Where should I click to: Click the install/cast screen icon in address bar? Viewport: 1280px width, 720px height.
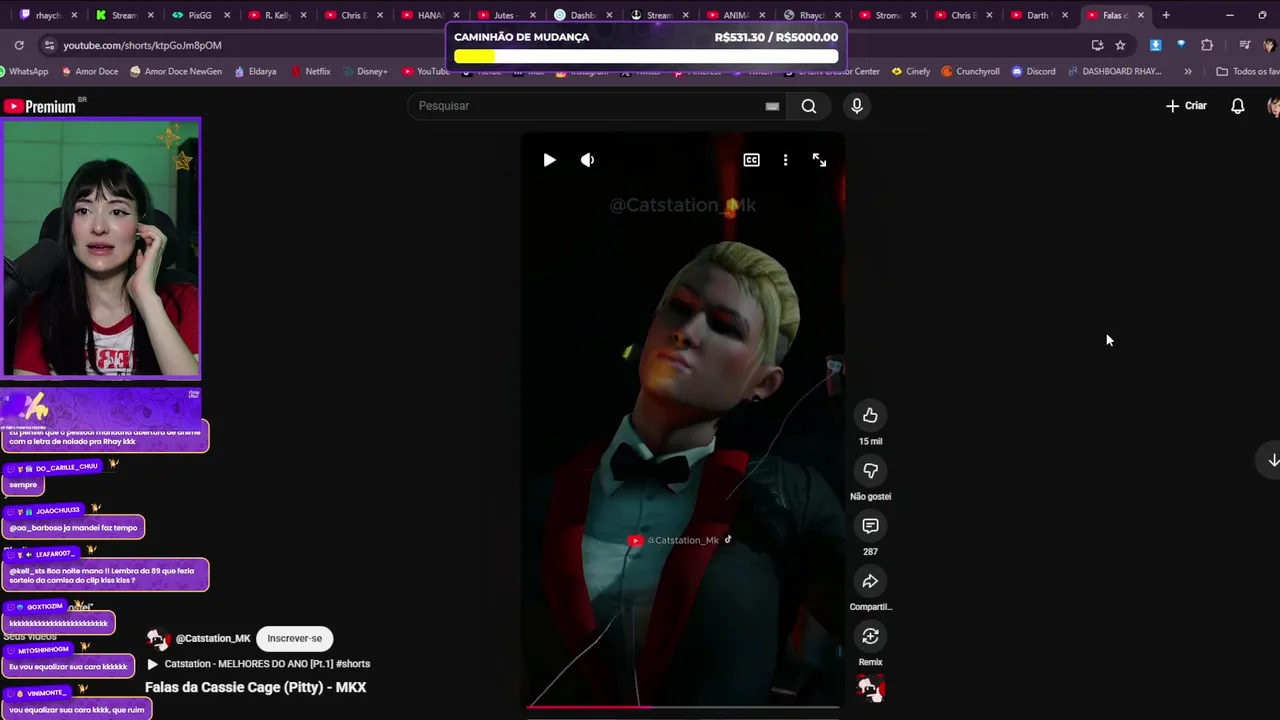pyautogui.click(x=1097, y=45)
